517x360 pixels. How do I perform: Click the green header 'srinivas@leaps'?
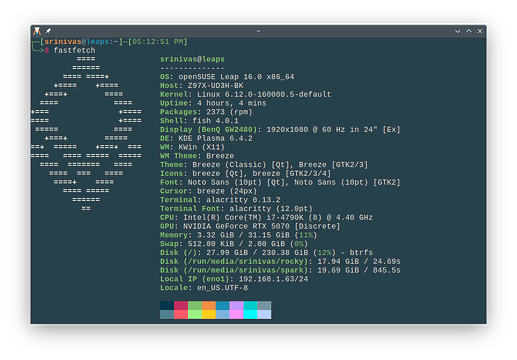click(192, 59)
